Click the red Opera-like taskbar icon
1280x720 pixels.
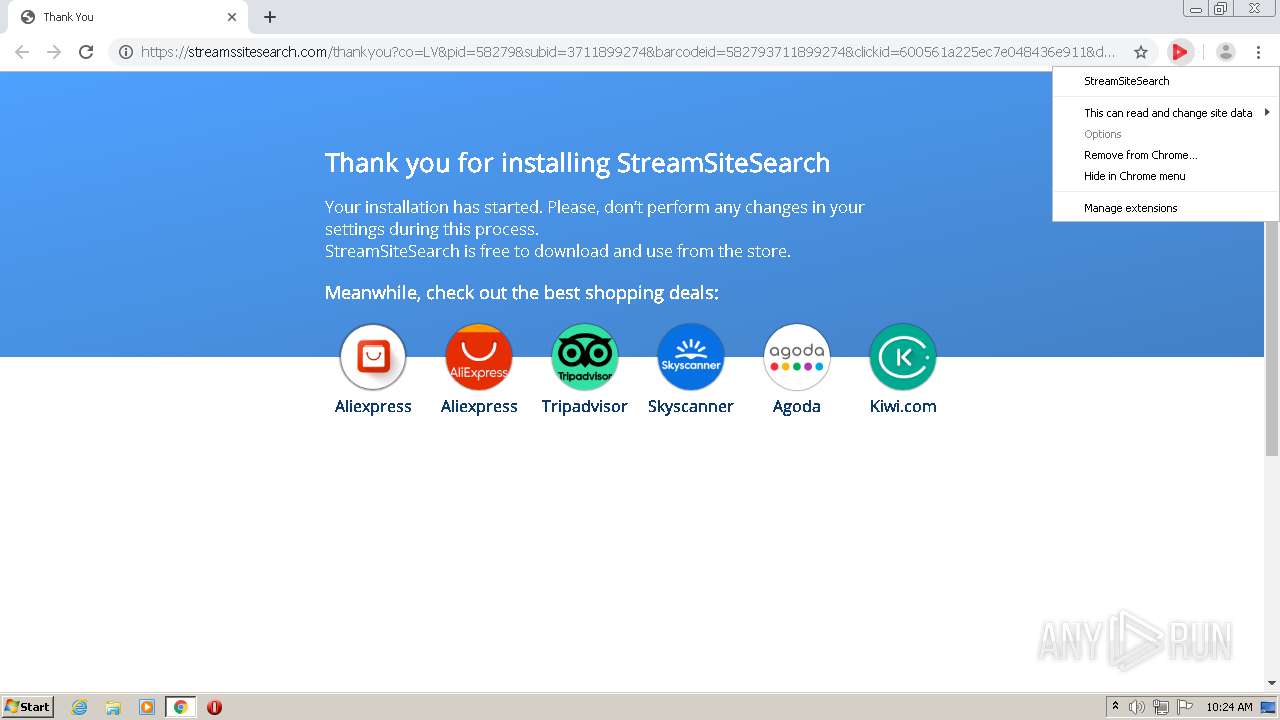tap(214, 707)
